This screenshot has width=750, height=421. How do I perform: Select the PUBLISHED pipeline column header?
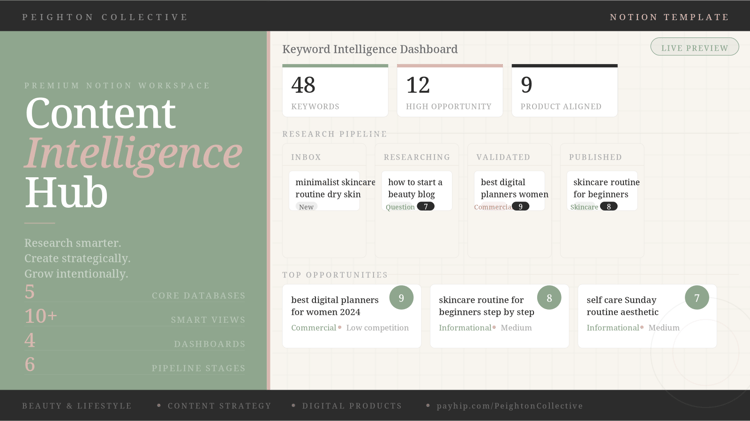pyautogui.click(x=596, y=157)
